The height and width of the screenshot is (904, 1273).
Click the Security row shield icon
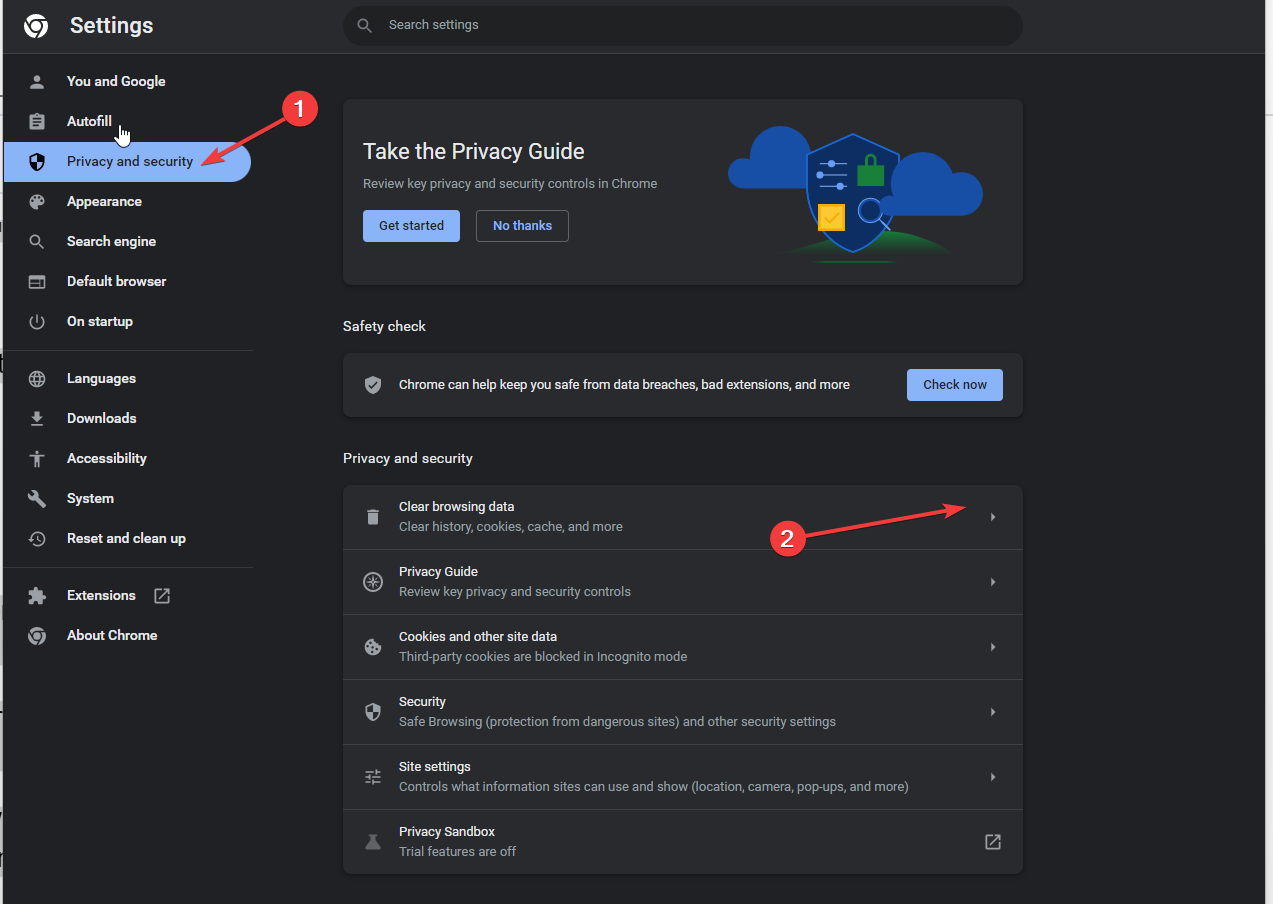click(373, 712)
